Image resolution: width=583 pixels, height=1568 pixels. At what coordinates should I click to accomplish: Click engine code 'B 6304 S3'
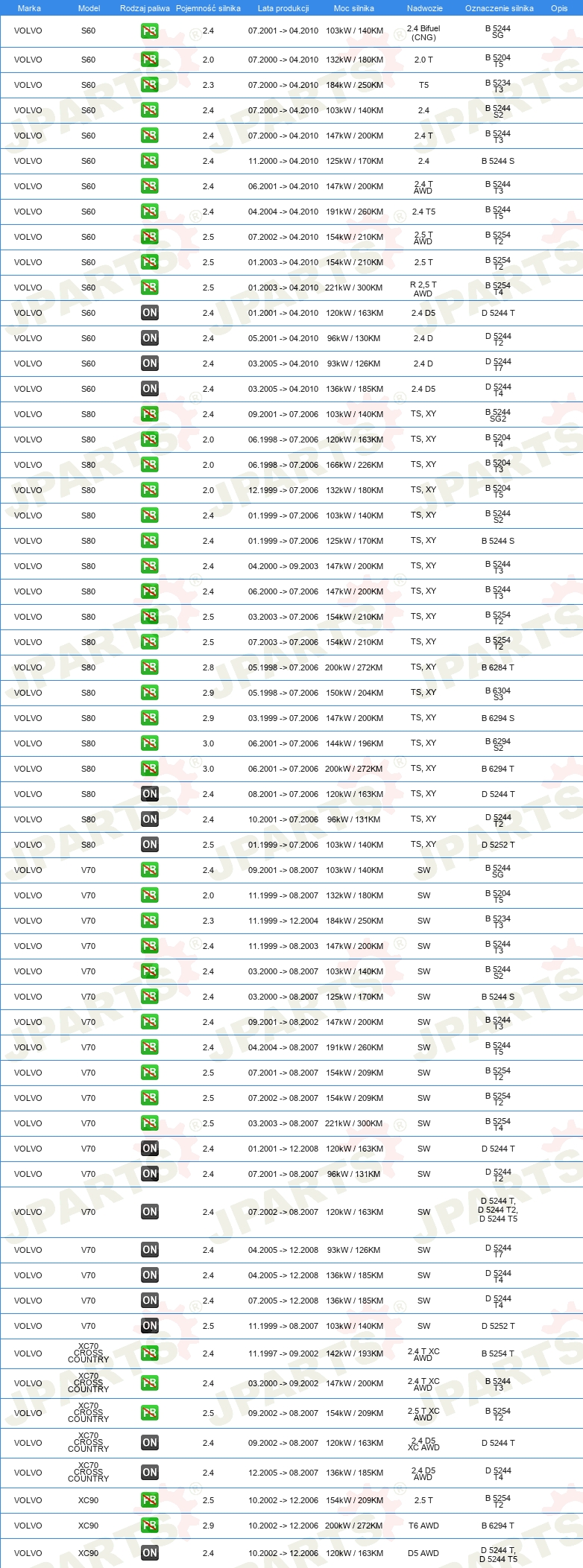tap(498, 694)
